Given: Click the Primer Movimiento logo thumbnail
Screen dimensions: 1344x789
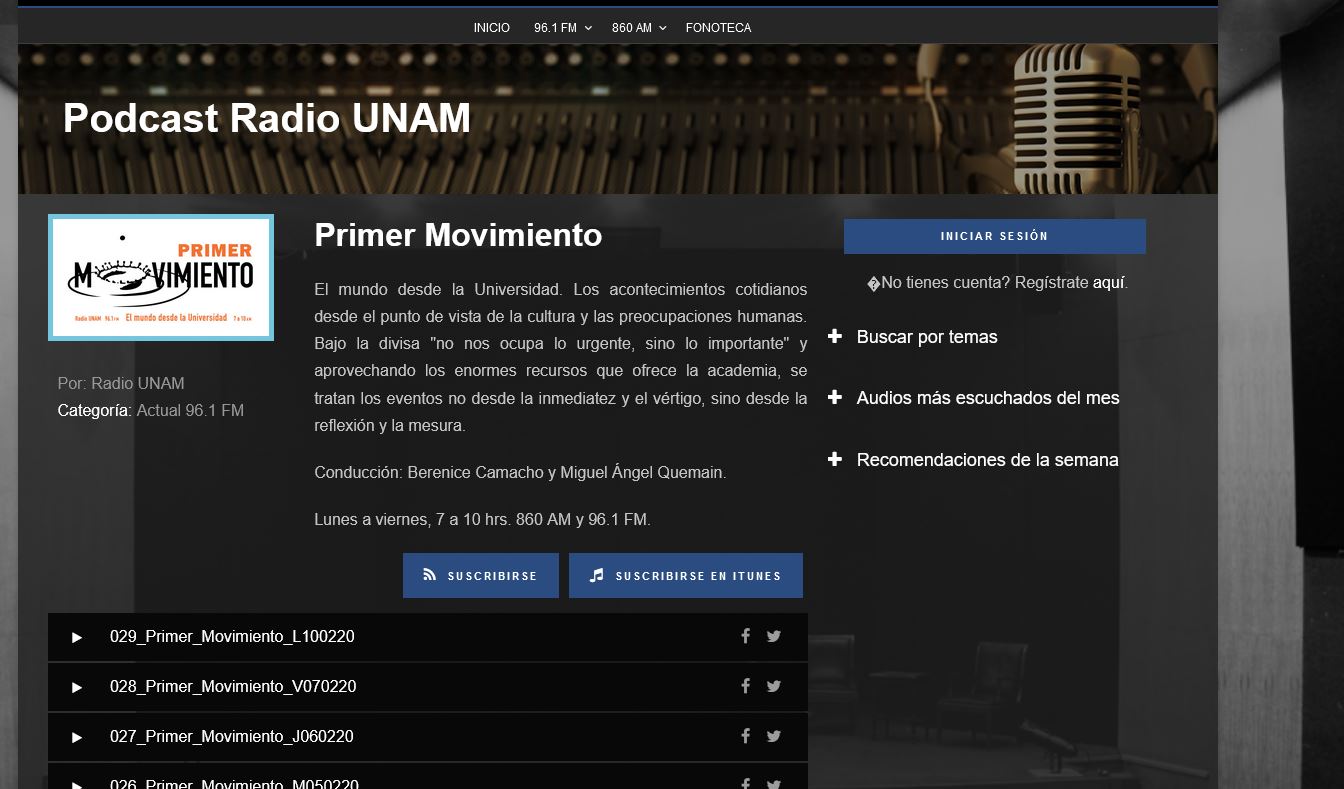Looking at the screenshot, I should click(161, 278).
